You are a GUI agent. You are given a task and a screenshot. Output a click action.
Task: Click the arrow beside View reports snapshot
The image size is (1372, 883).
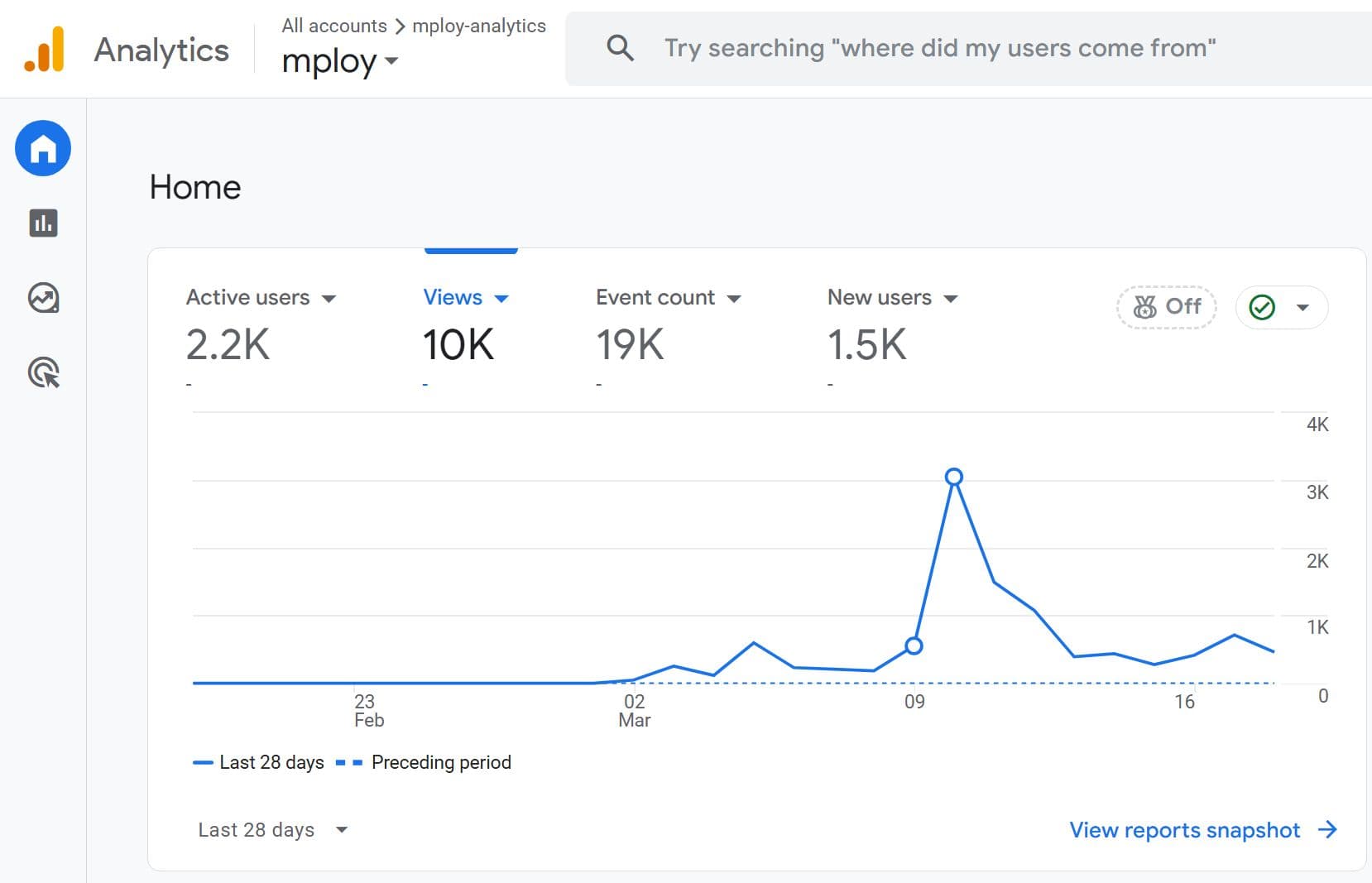[1326, 829]
